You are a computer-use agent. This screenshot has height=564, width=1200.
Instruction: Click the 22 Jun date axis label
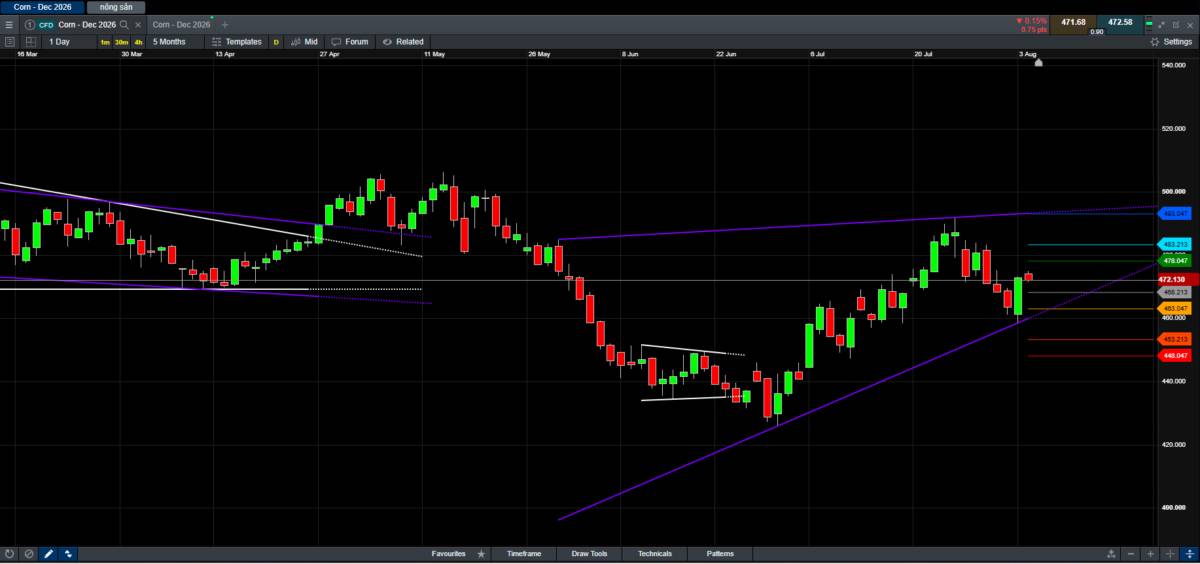pyautogui.click(x=727, y=55)
